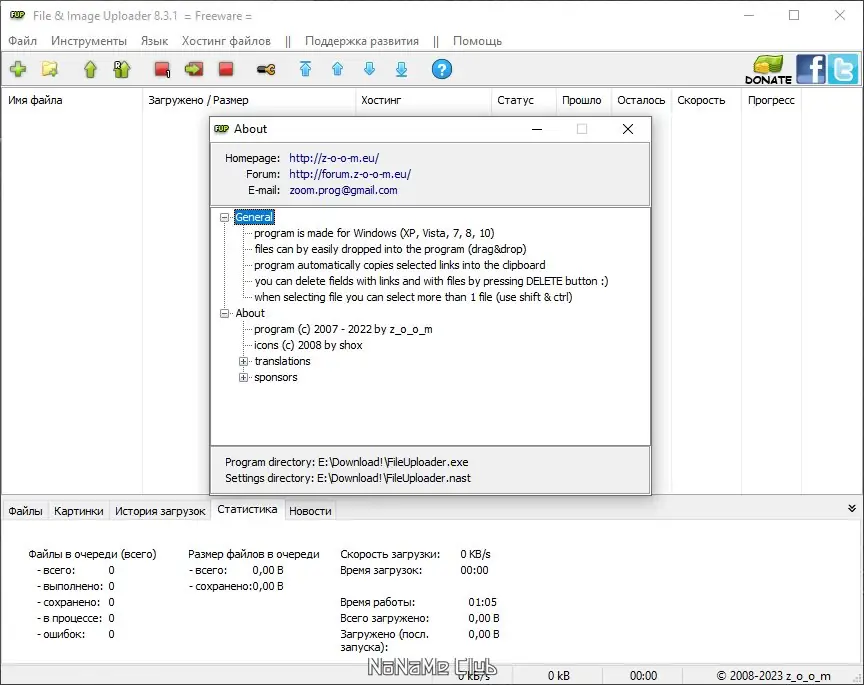864x685 pixels.
Task: Select 'icons (c) 2008 by shox' row
Action: point(308,345)
